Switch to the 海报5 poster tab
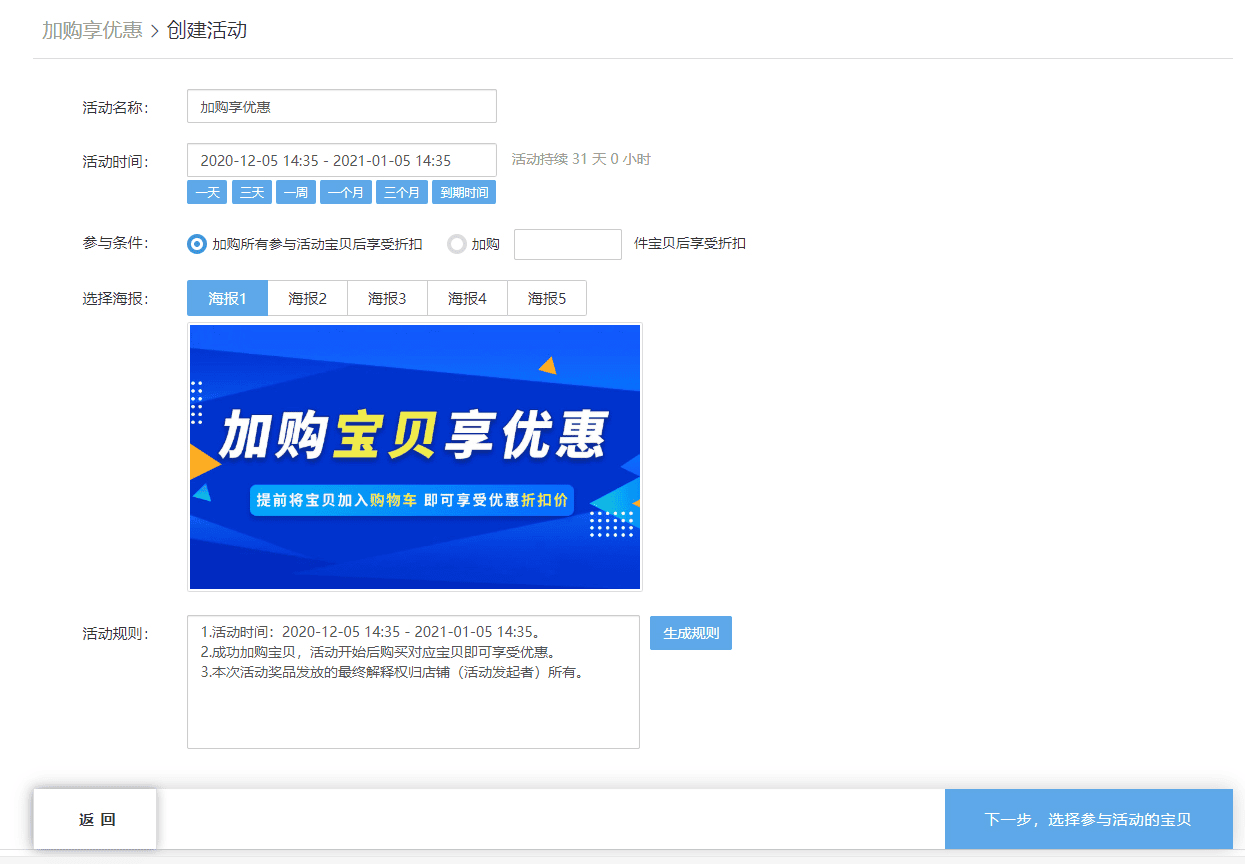Viewport: 1245px width, 864px height. pos(547,298)
